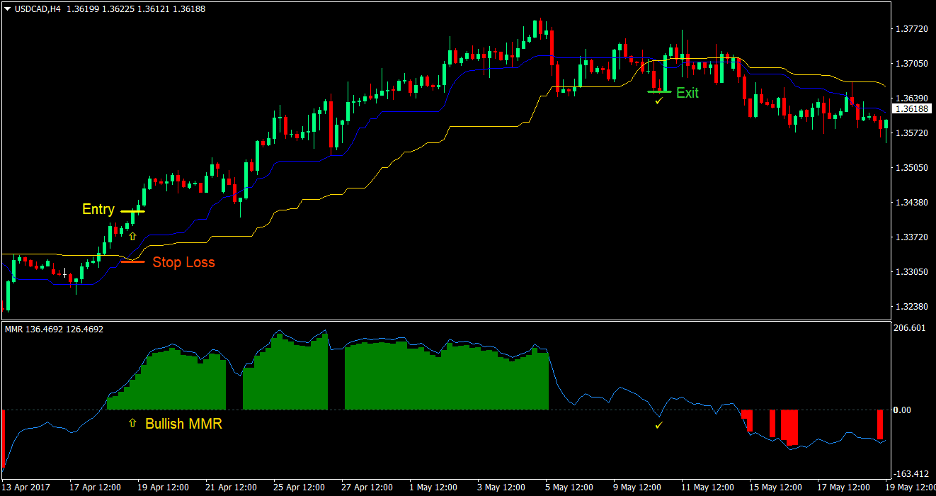Image resolution: width=936 pixels, height=496 pixels.
Task: Click price level 1.37050 on the axis
Action: click(912, 63)
